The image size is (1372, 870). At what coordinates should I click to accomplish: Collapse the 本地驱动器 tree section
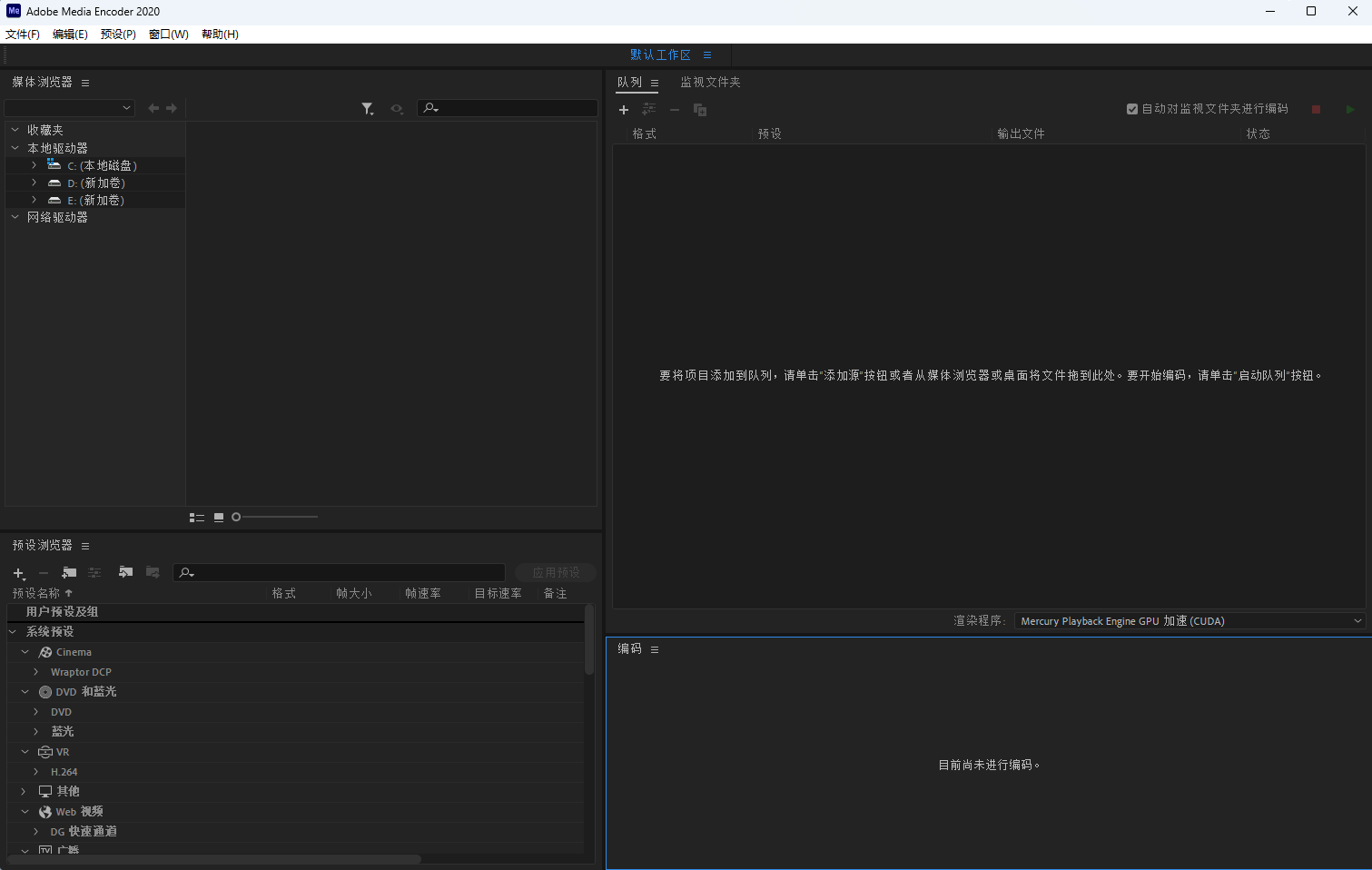(14, 147)
